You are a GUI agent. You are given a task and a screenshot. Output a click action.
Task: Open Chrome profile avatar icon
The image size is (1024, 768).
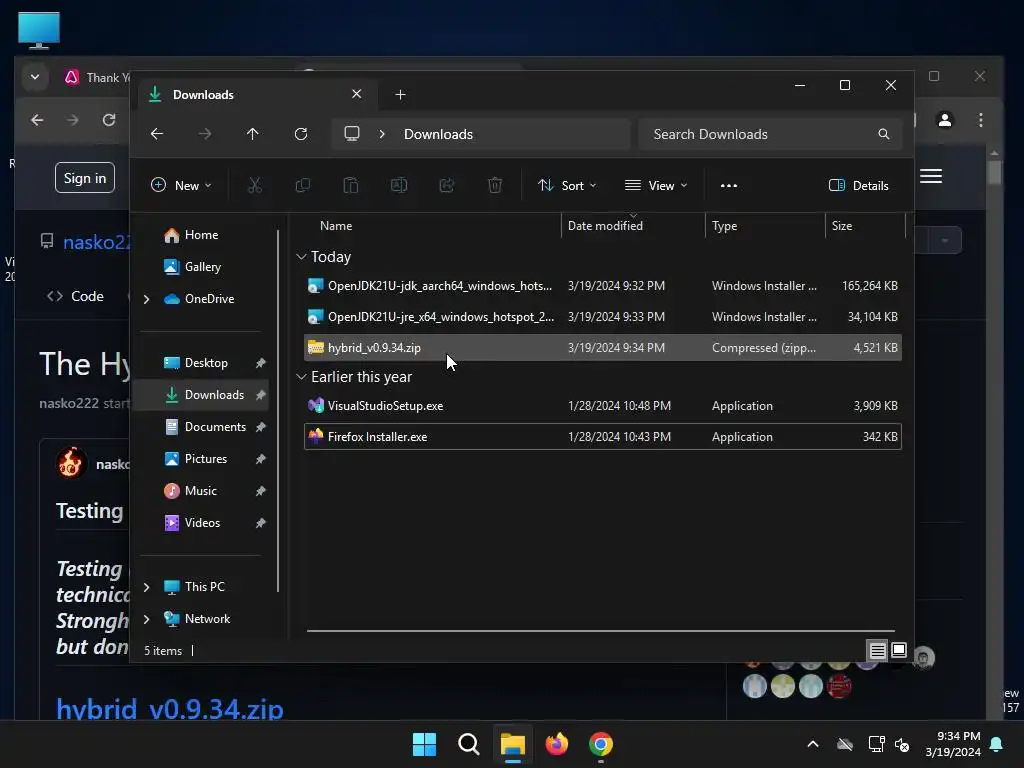tap(944, 120)
